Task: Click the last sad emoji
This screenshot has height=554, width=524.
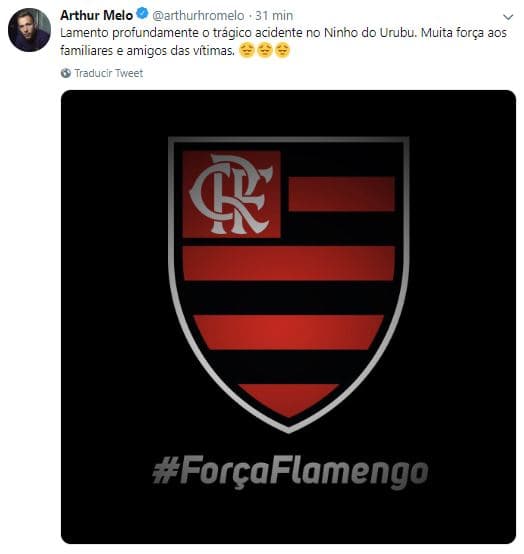Action: [x=282, y=50]
